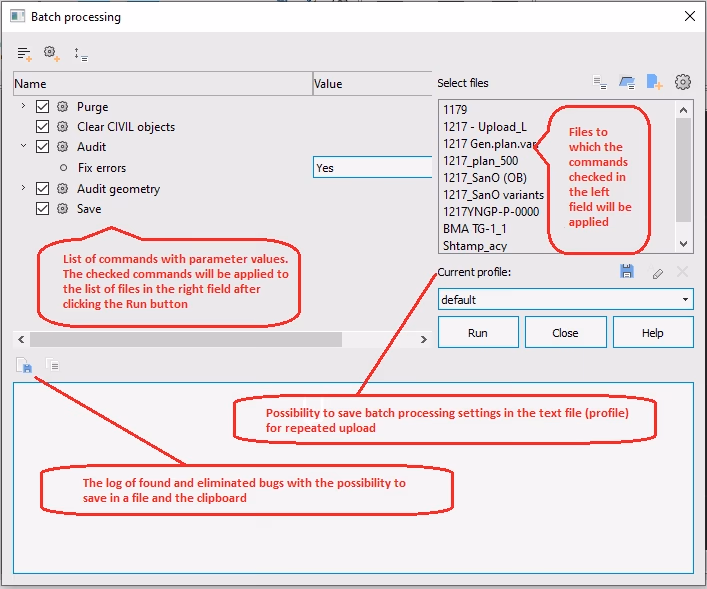Select the Fix errors parameter row
This screenshot has height=589, width=707.
click(102, 168)
